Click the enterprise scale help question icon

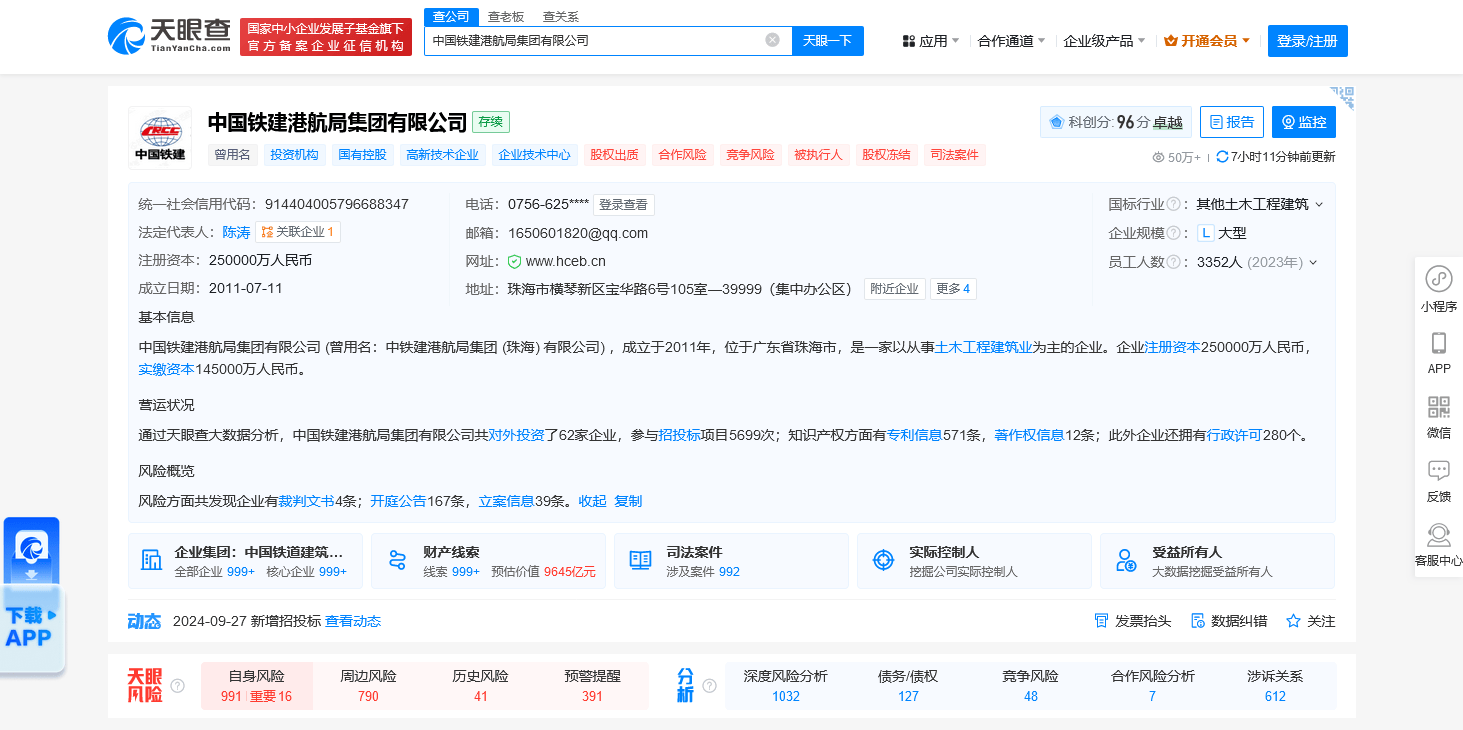pos(1174,233)
